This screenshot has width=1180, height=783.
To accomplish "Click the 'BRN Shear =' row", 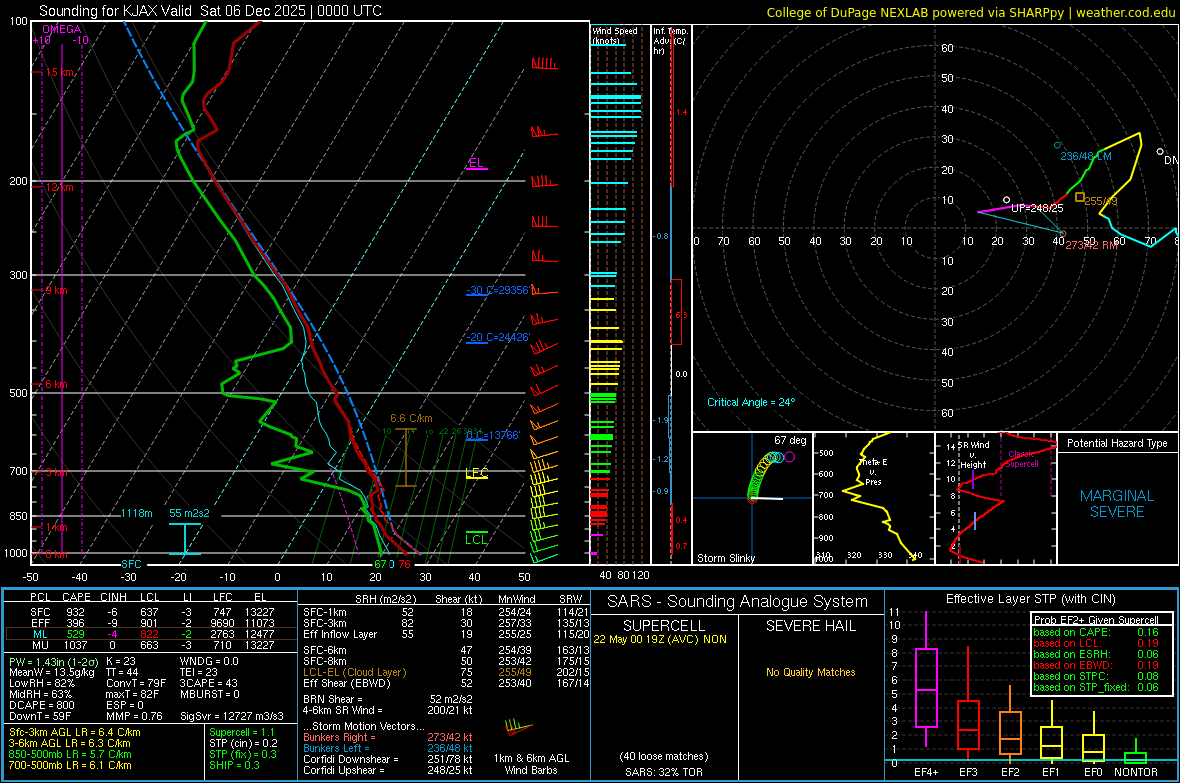I will pos(388,699).
